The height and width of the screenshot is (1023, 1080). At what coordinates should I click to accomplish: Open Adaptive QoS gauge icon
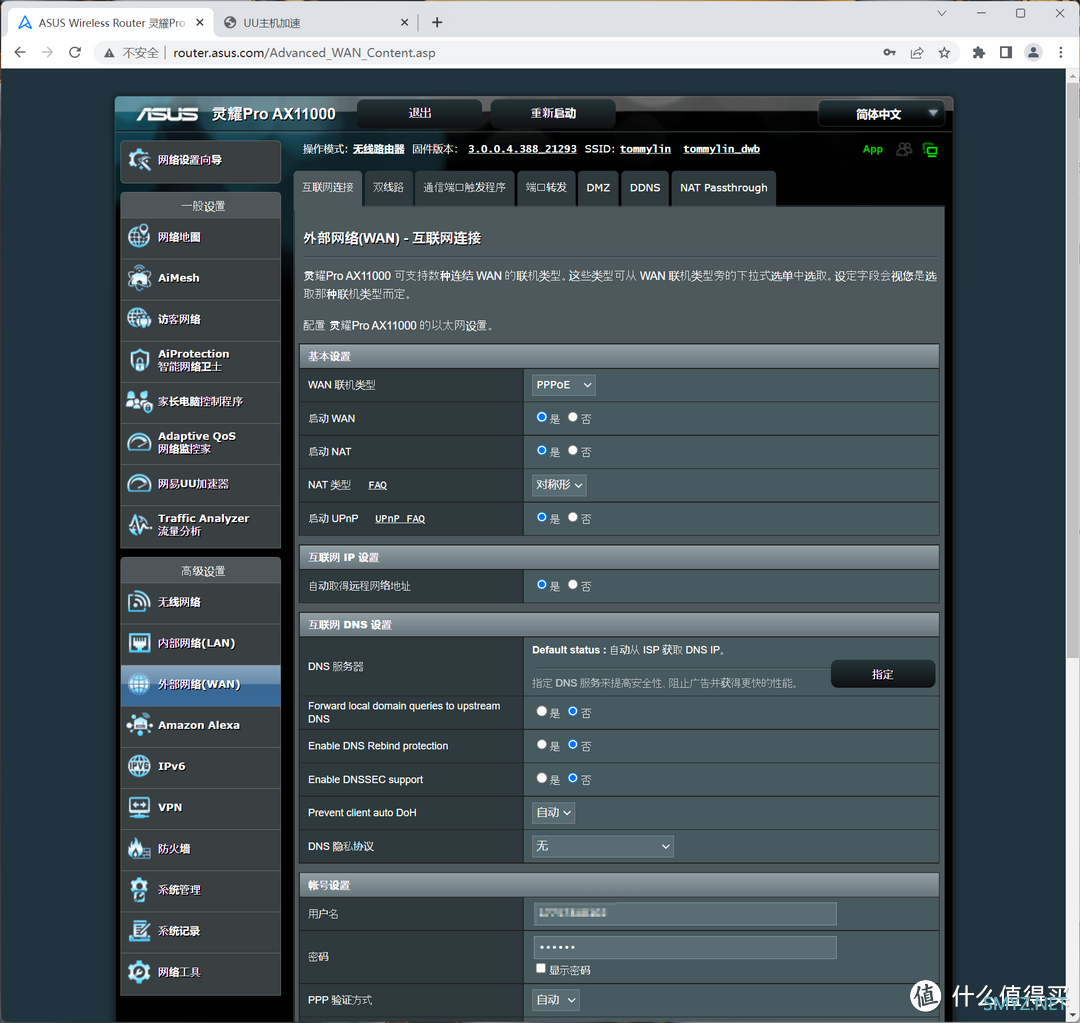[139, 442]
